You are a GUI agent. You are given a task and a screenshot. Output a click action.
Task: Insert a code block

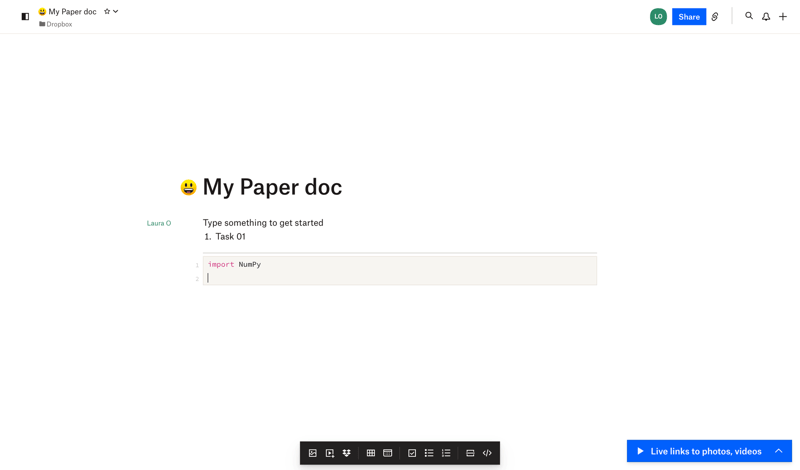click(x=487, y=453)
